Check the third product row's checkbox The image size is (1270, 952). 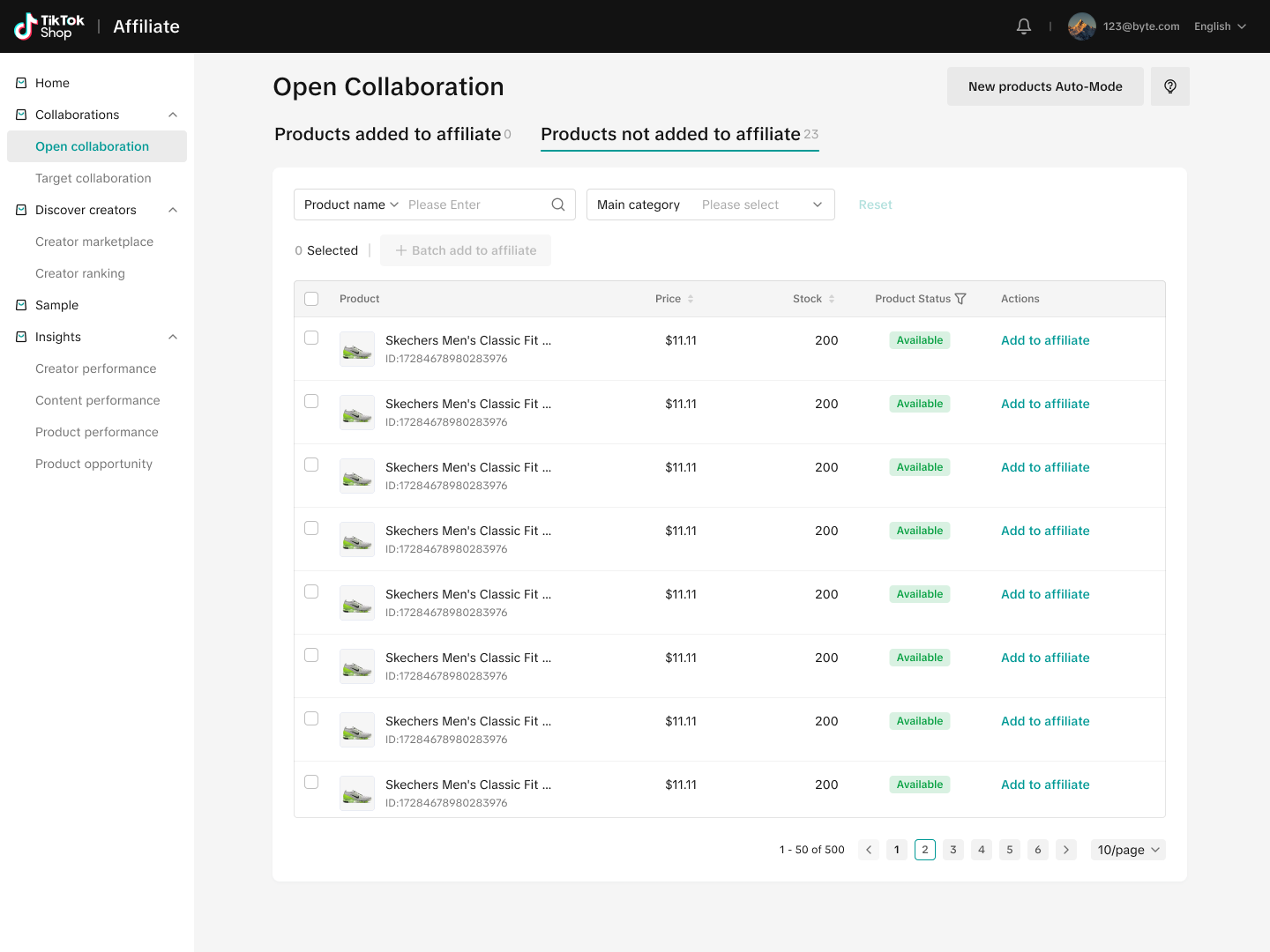point(311,465)
